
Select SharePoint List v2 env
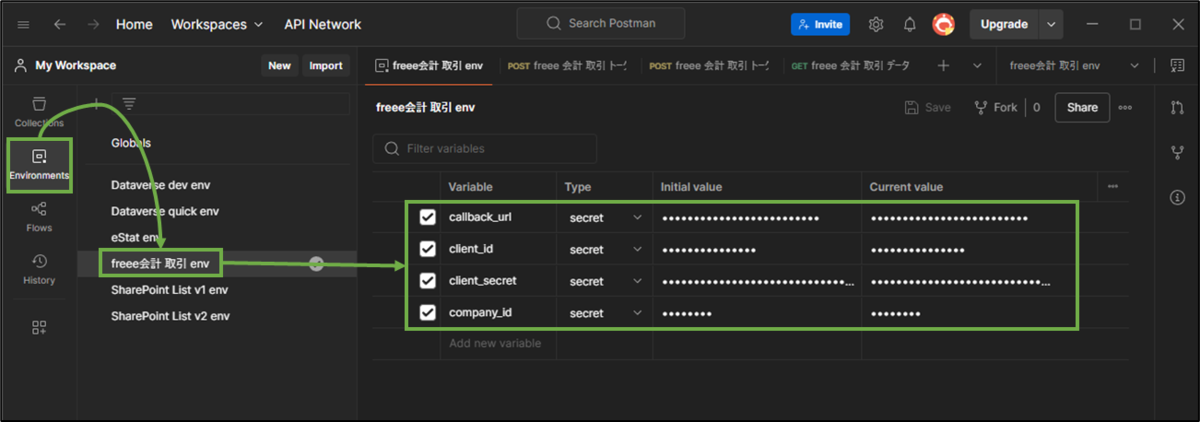coord(170,315)
